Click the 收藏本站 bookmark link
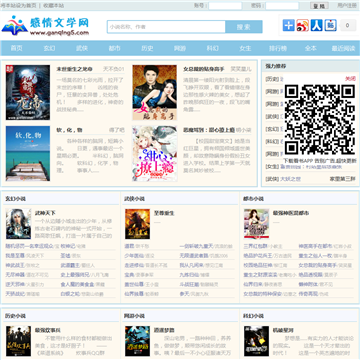The image size is (360, 360). click(x=54, y=6)
